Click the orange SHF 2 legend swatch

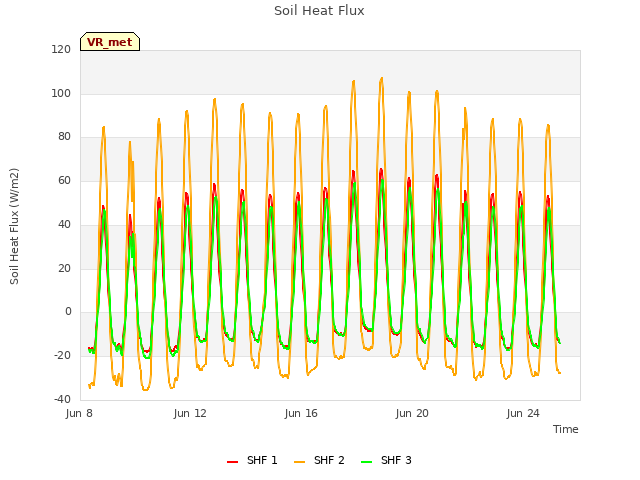(x=300, y=462)
